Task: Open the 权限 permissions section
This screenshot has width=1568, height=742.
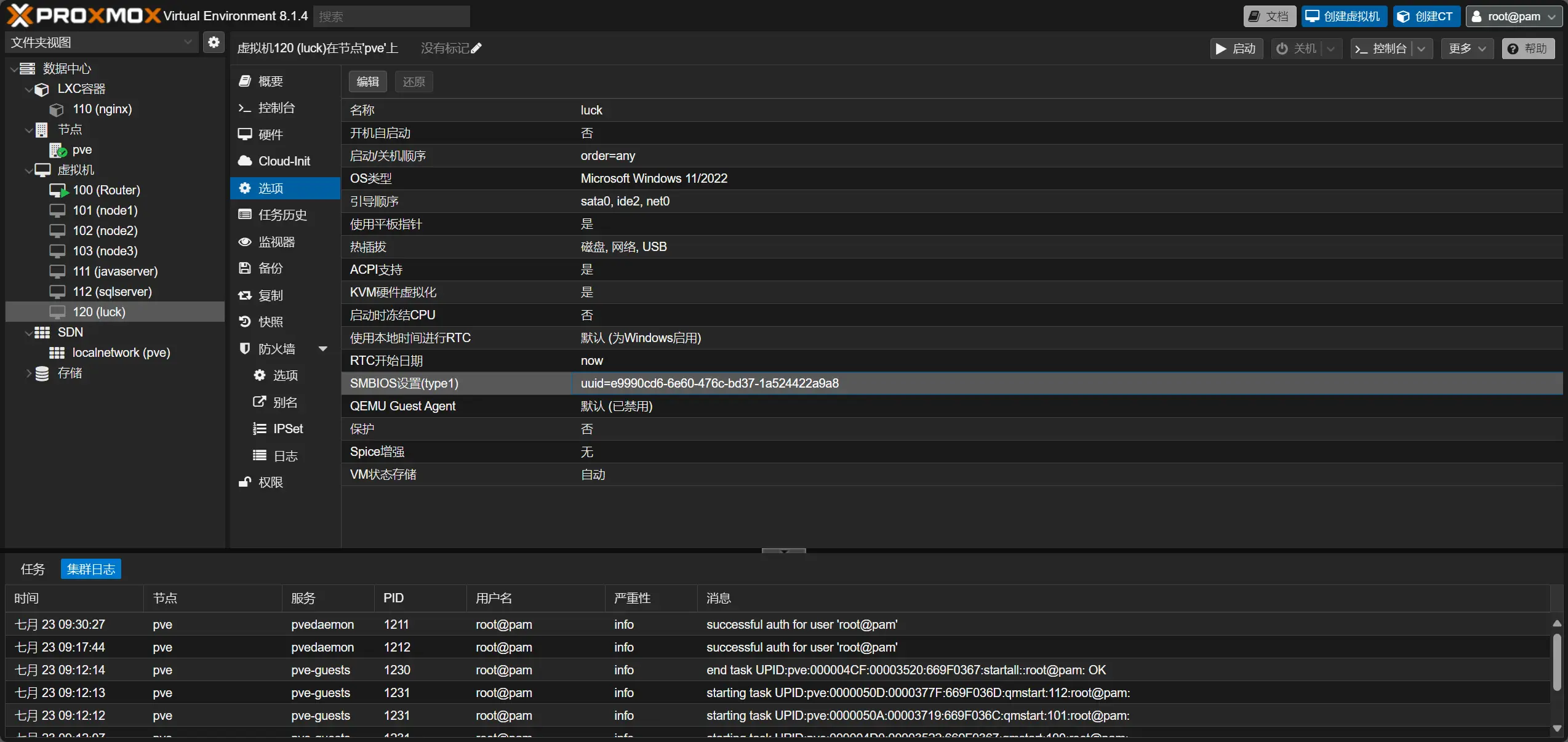Action: [270, 482]
